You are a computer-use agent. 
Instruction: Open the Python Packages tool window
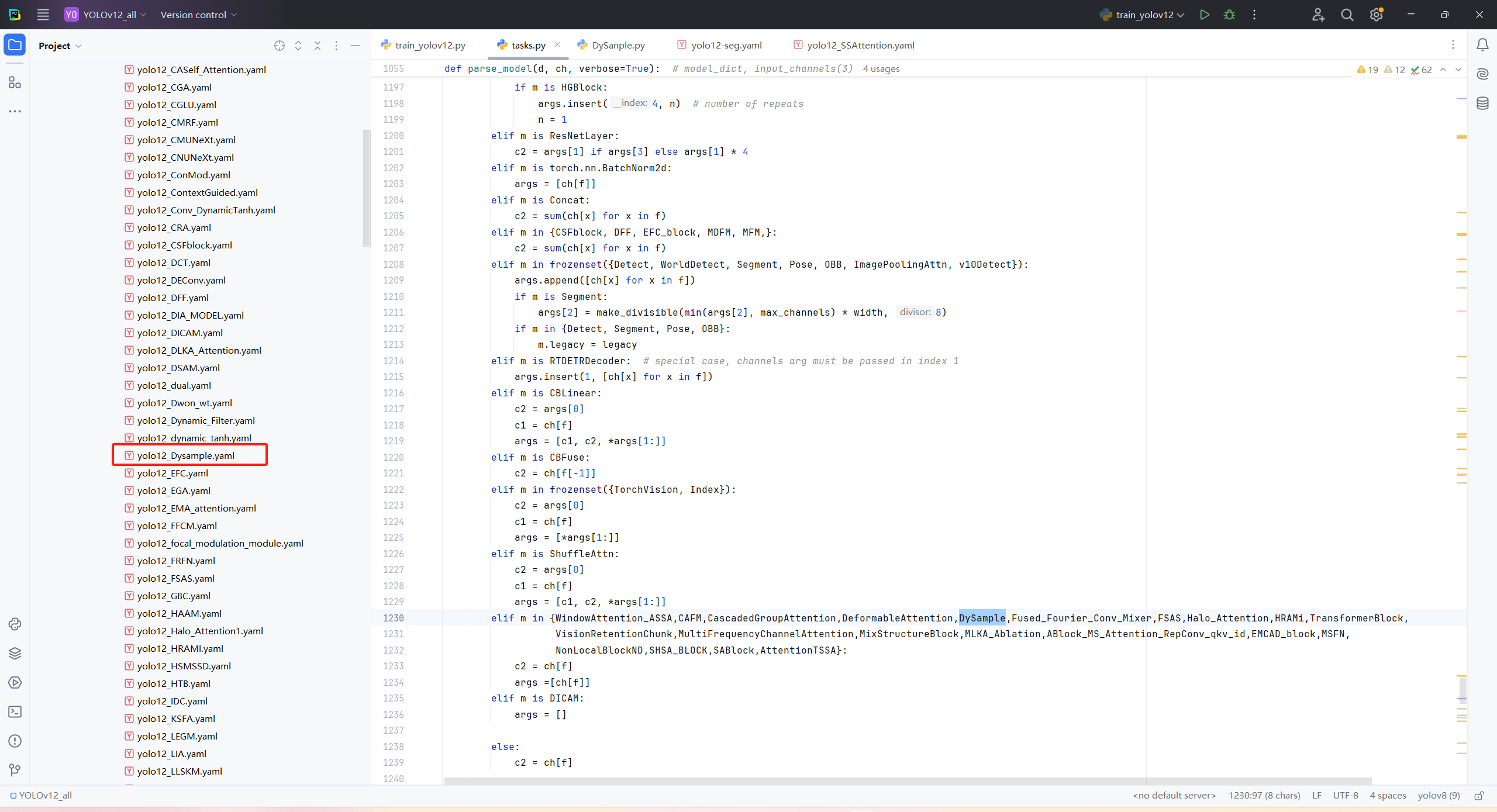point(15,653)
